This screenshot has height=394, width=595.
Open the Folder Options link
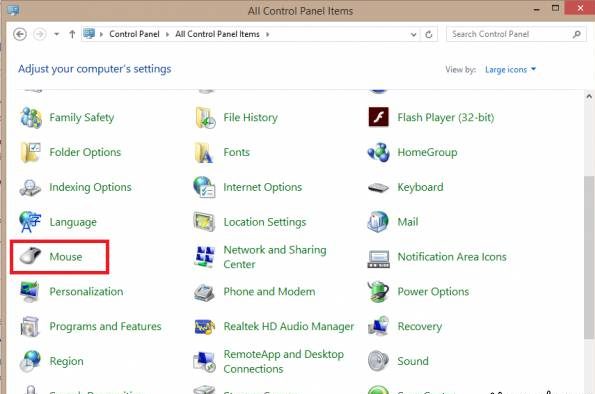pos(85,152)
